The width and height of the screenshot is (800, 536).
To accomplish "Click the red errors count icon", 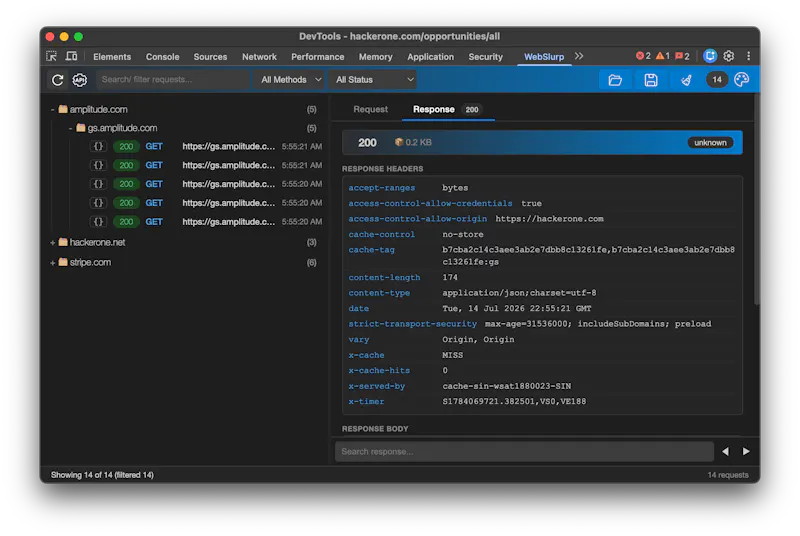I will click(x=643, y=56).
